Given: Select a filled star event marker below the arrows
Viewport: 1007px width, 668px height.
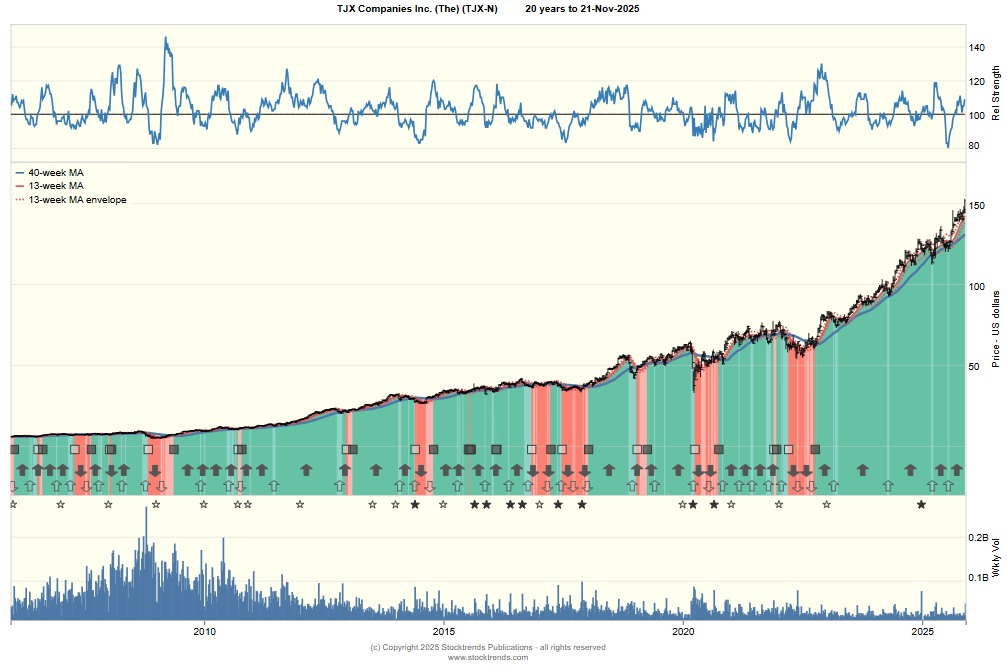Looking at the screenshot, I should pyautogui.click(x=417, y=504).
